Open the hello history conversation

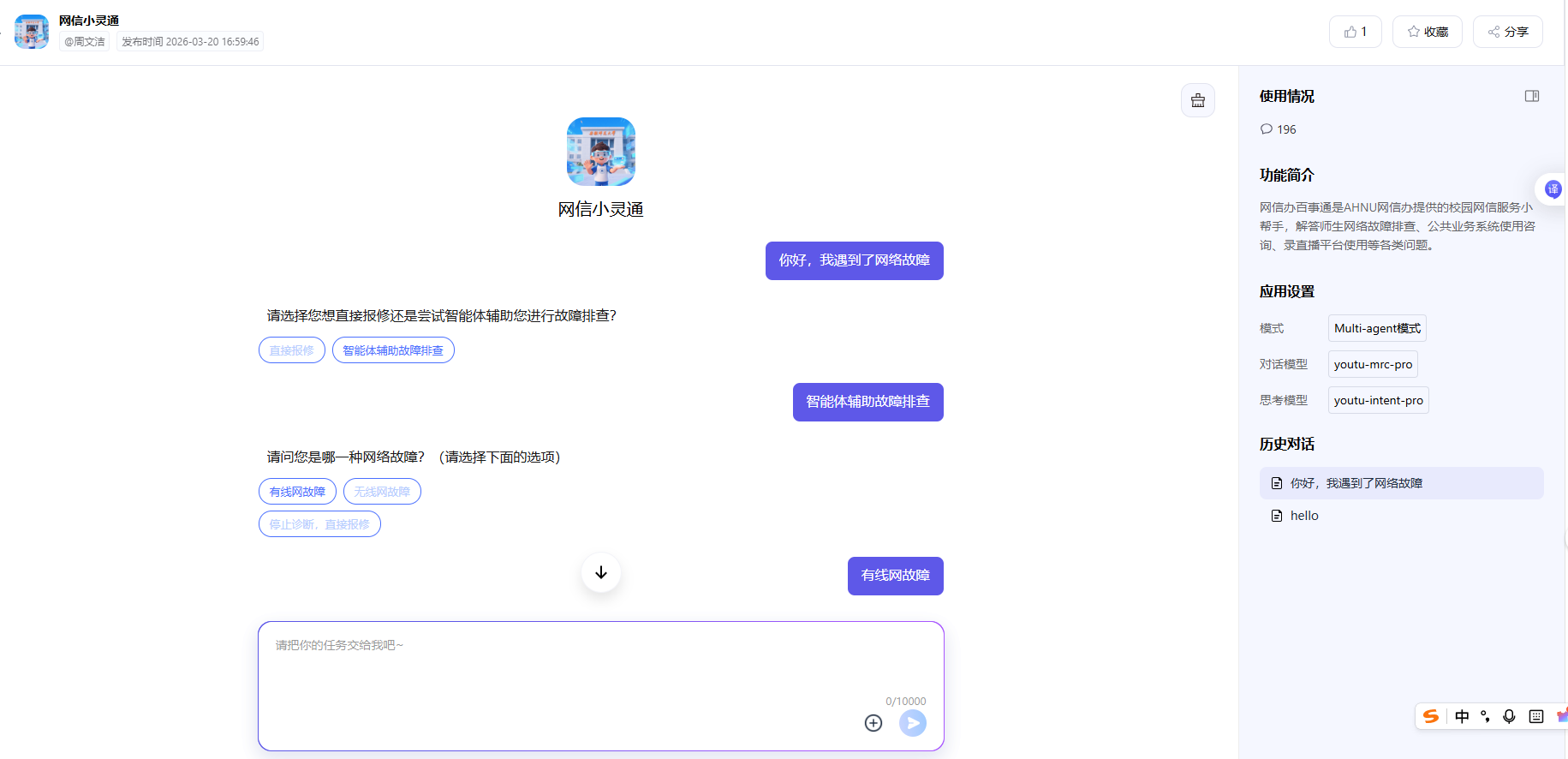pyautogui.click(x=1304, y=516)
